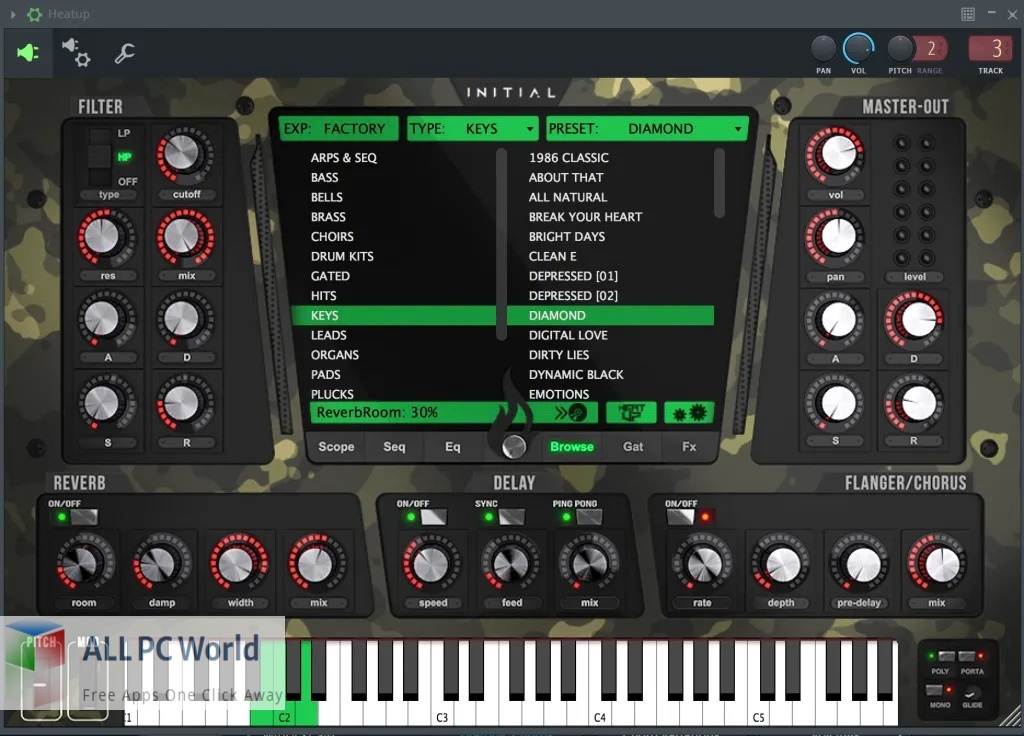Choose the 1986 CLASSIC preset
The image size is (1024, 736).
(569, 157)
